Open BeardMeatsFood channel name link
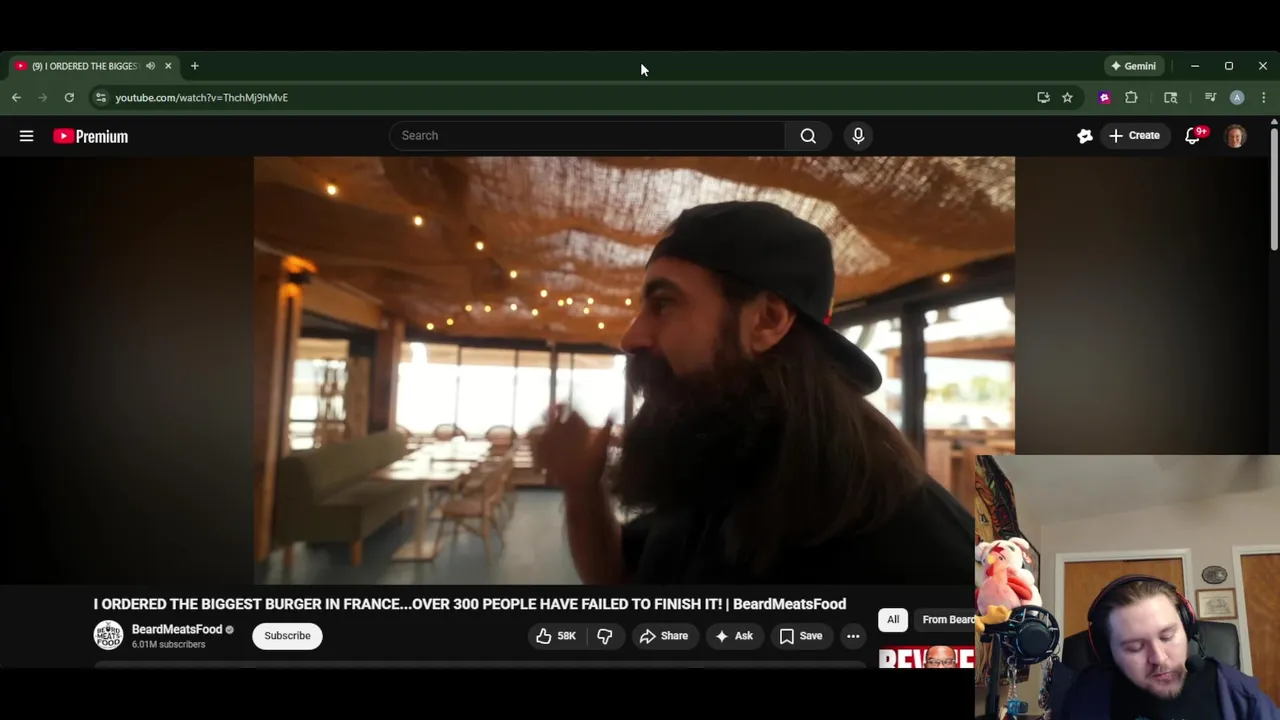Image resolution: width=1280 pixels, height=720 pixels. click(177, 629)
